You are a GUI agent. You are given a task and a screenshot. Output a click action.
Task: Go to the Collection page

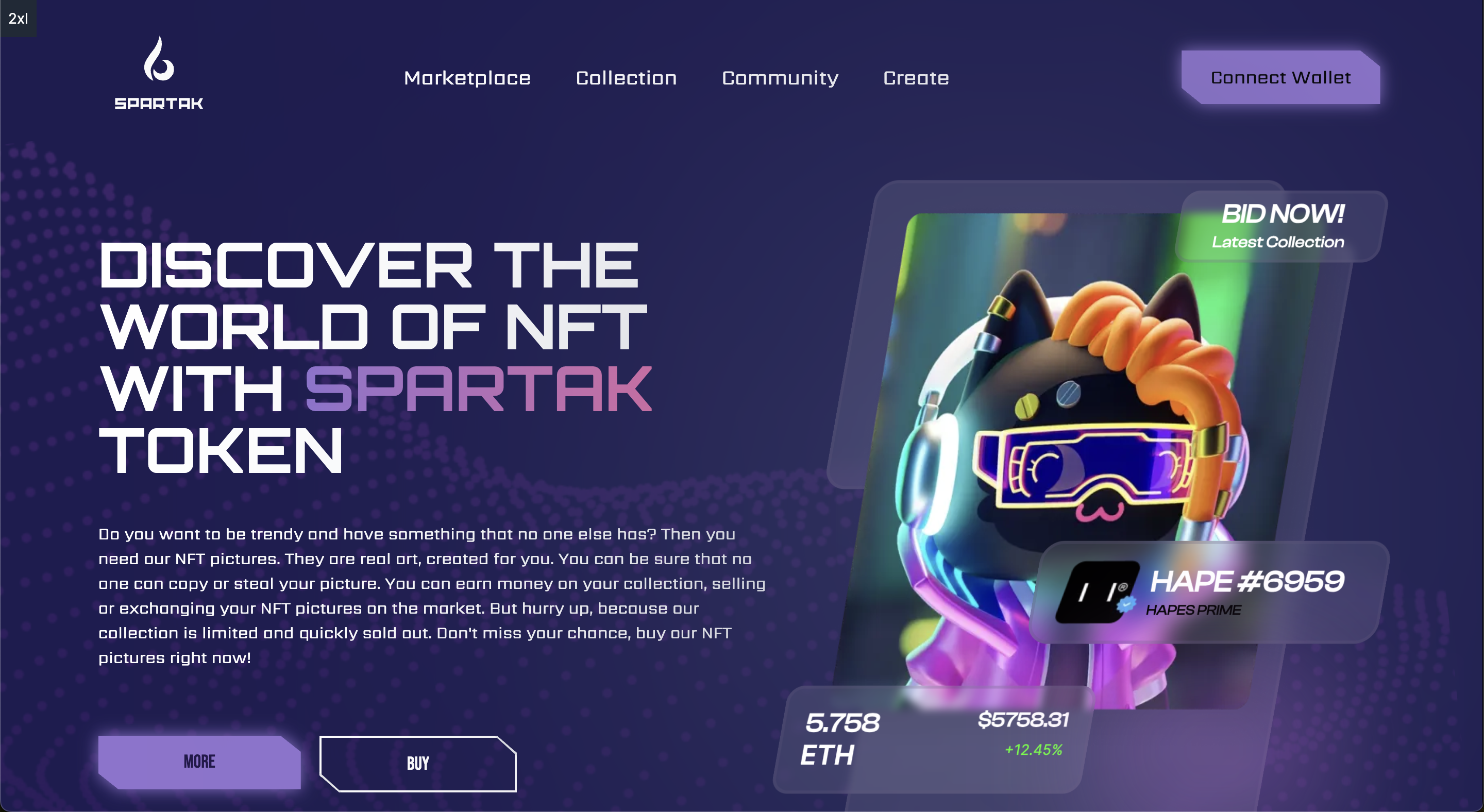626,78
